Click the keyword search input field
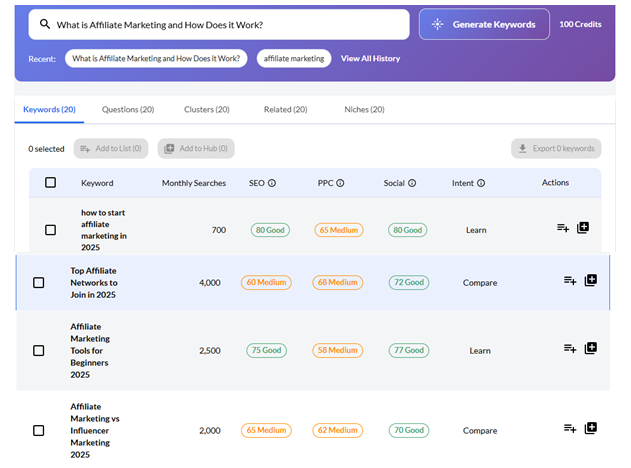The width and height of the screenshot is (631, 468). tap(220, 24)
